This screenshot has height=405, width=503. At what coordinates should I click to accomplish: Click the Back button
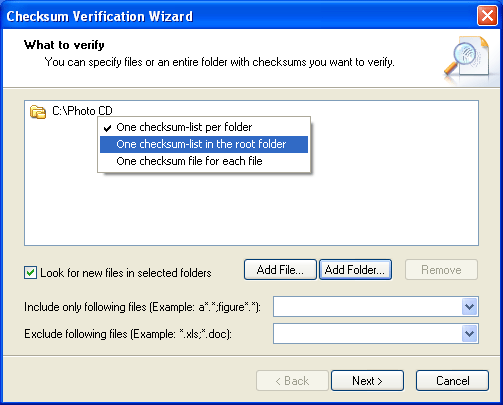[292, 381]
